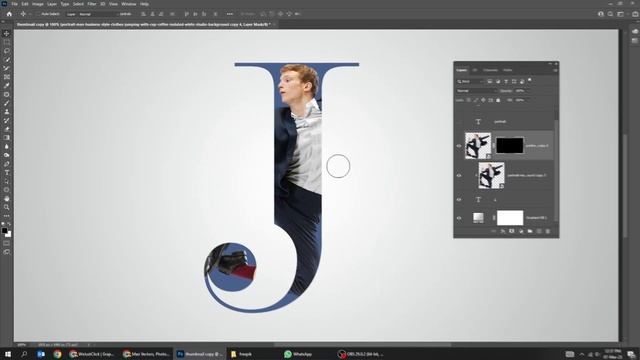The image size is (640, 360).
Task: Select the Lasso tool
Action: 7,51
